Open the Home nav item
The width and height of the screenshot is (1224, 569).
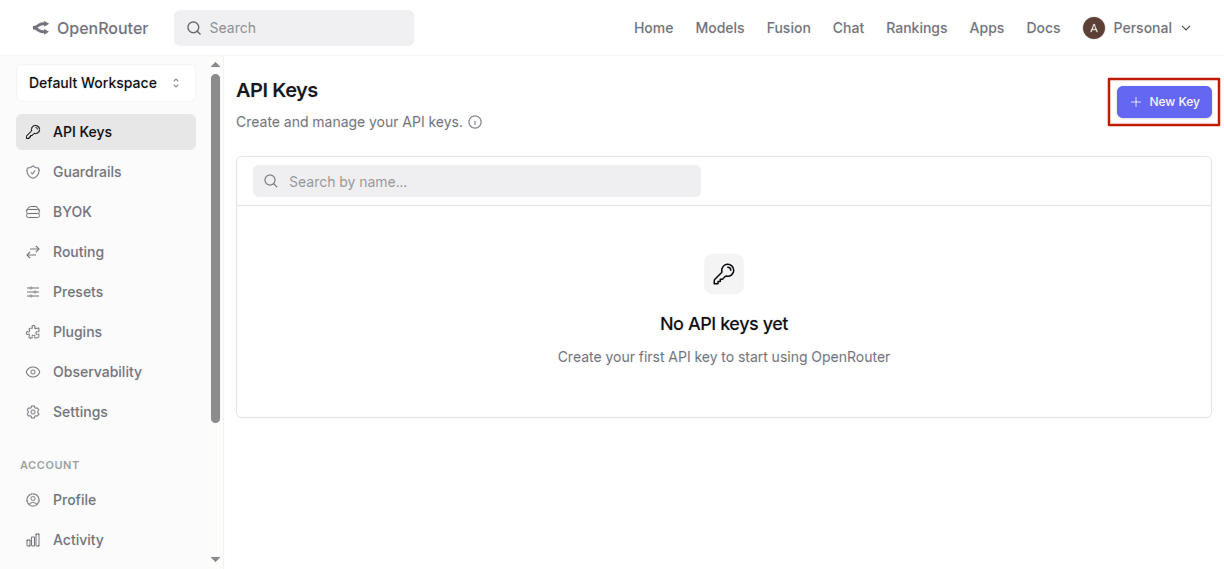click(x=653, y=28)
